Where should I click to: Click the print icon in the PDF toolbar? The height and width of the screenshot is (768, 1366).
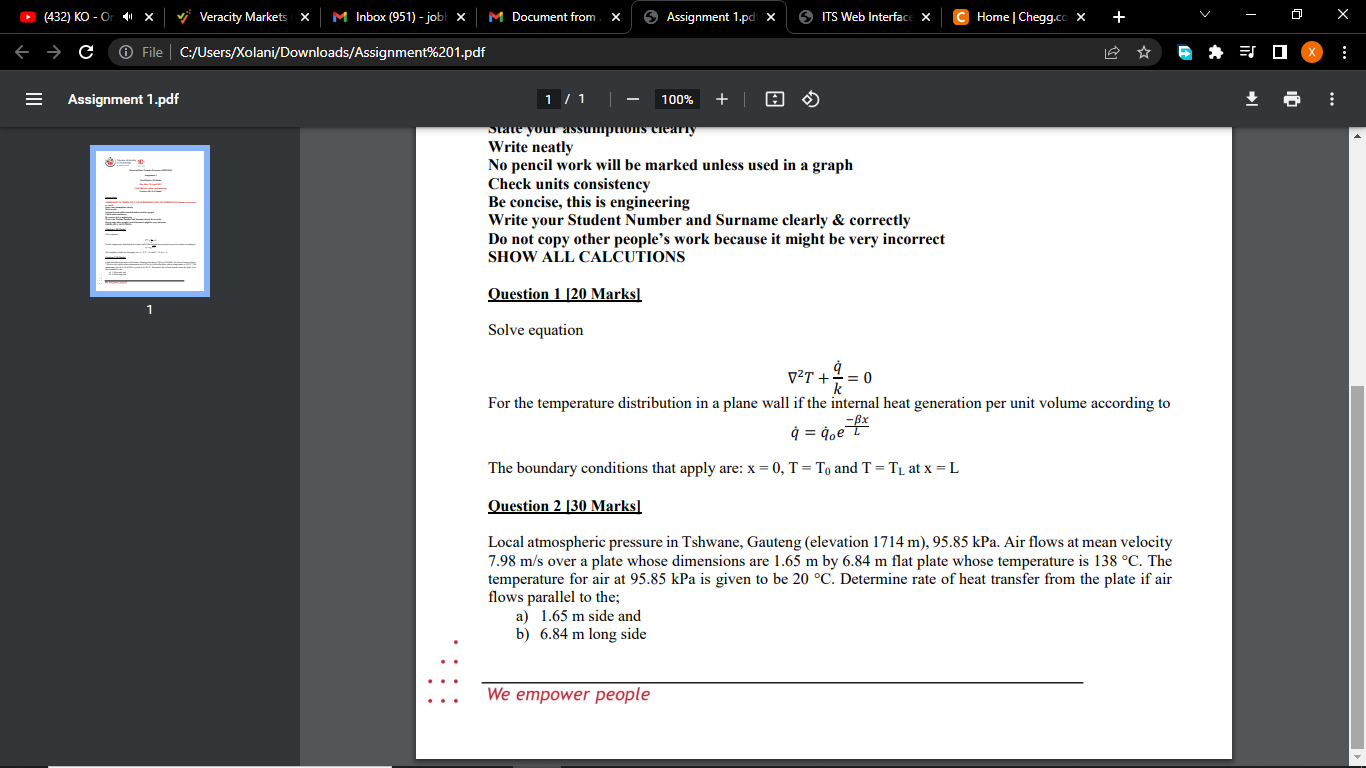pyautogui.click(x=1292, y=99)
